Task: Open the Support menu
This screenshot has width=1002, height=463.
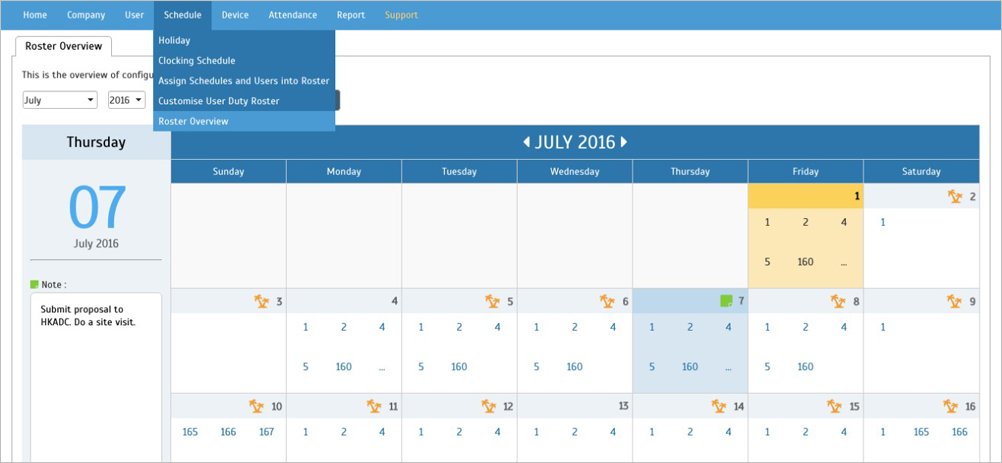Action: pyautogui.click(x=401, y=15)
